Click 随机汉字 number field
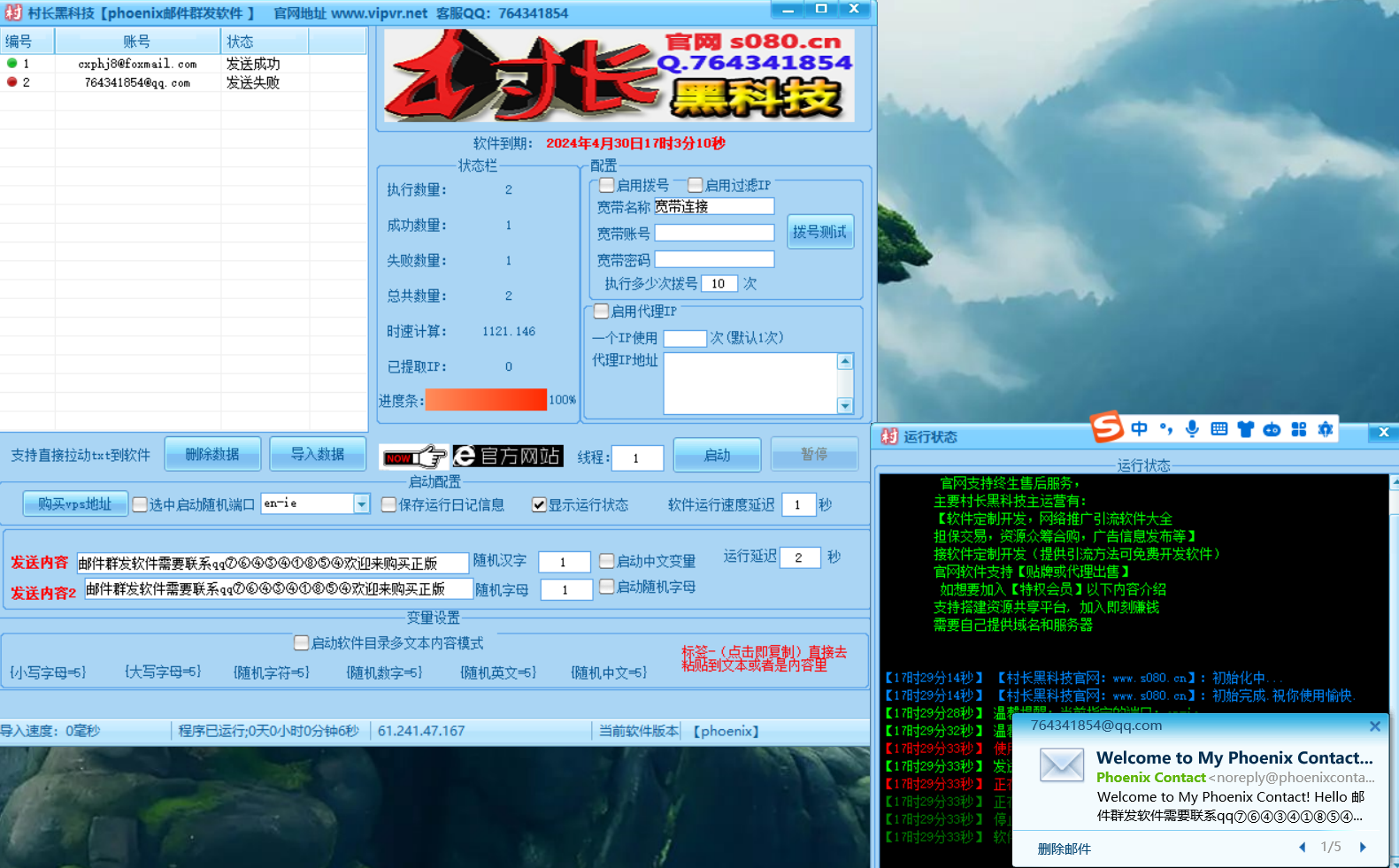1399x868 pixels. pyautogui.click(x=564, y=562)
